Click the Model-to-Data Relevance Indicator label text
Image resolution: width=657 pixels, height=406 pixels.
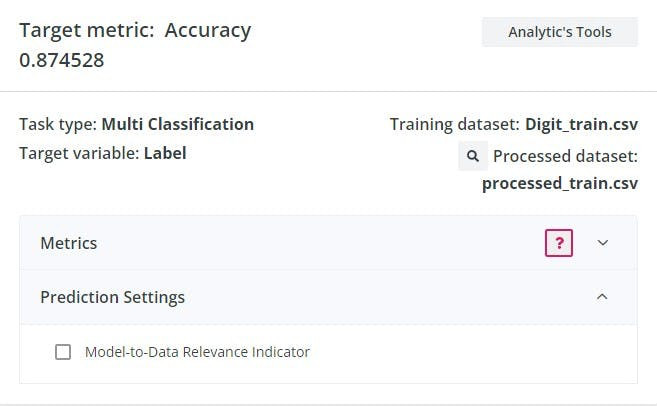(197, 352)
